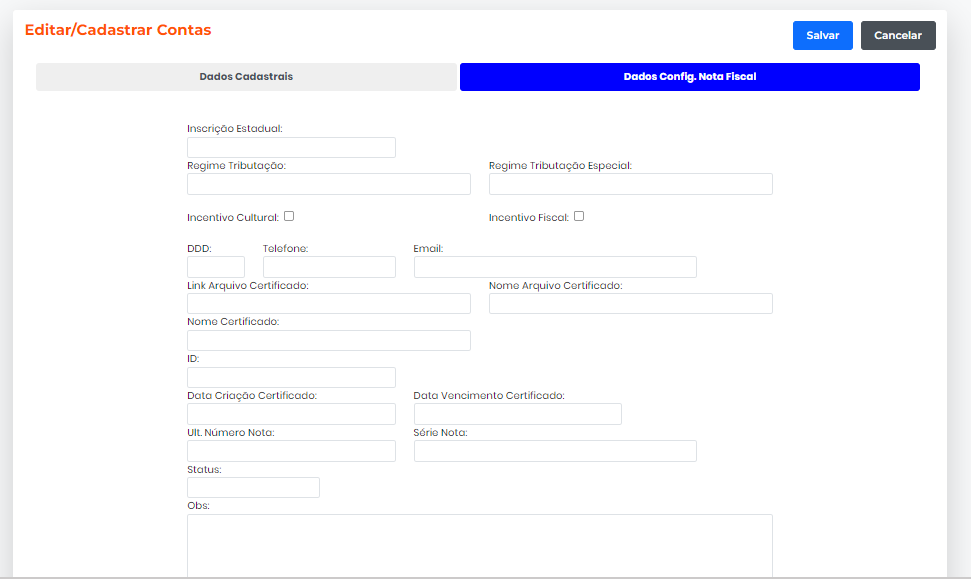This screenshot has height=579, width=971.
Task: Switch to the Dados Cadastrais tab
Action: tap(246, 77)
